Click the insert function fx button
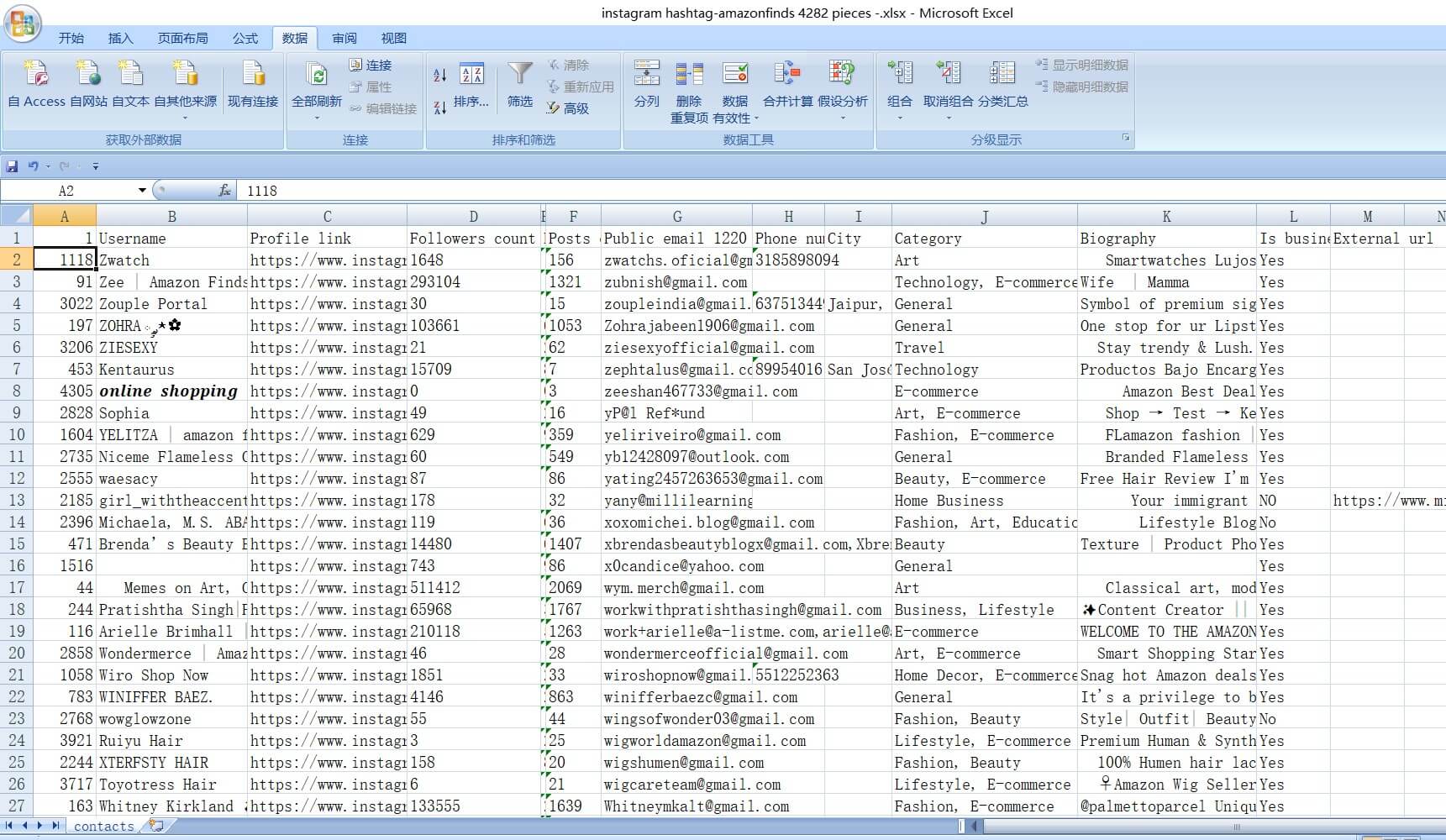This screenshot has height=840, width=1446. 224,191
